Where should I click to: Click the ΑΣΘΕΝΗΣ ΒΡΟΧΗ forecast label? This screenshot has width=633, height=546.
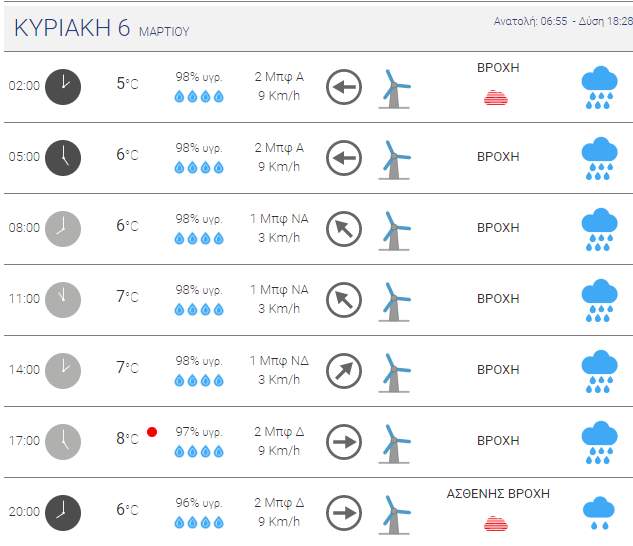498,494
